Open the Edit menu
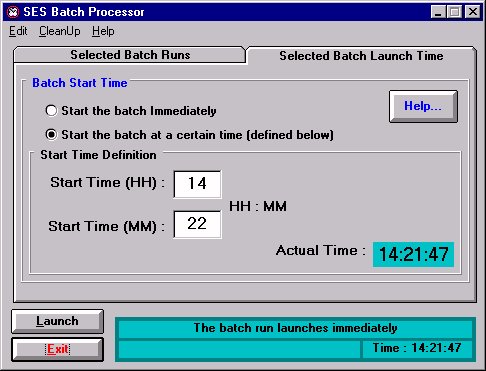 tap(18, 31)
